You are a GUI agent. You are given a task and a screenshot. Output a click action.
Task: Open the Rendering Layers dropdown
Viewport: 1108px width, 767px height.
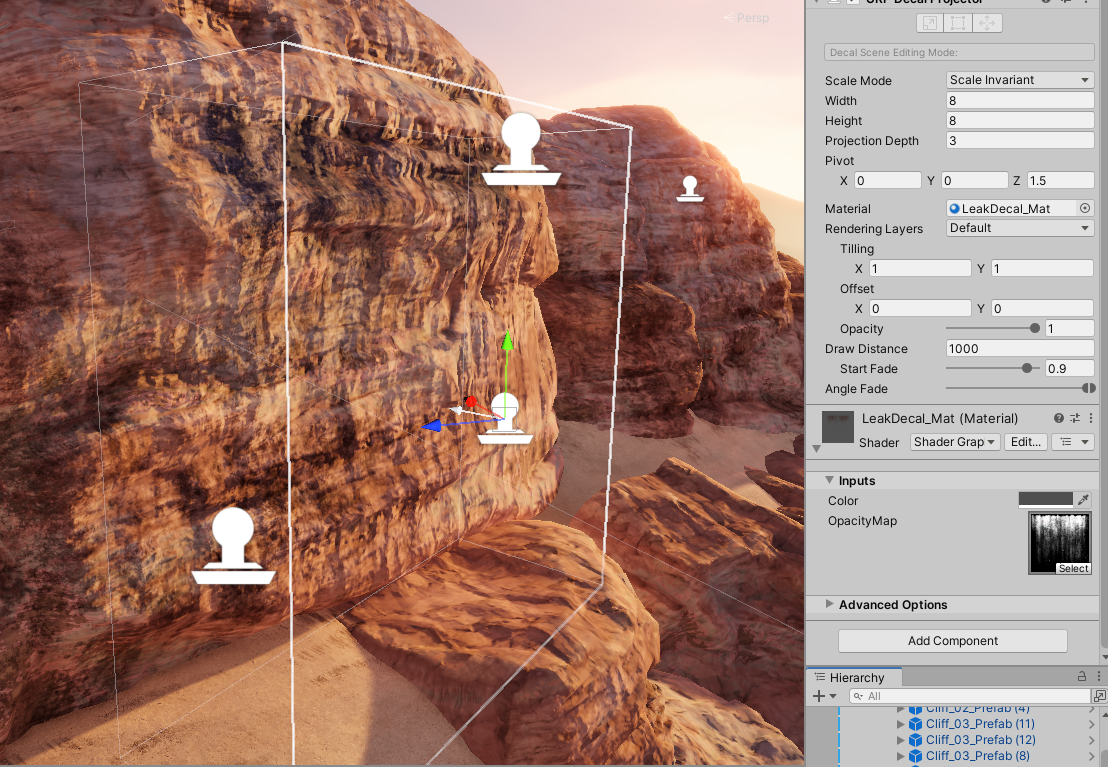point(1020,228)
